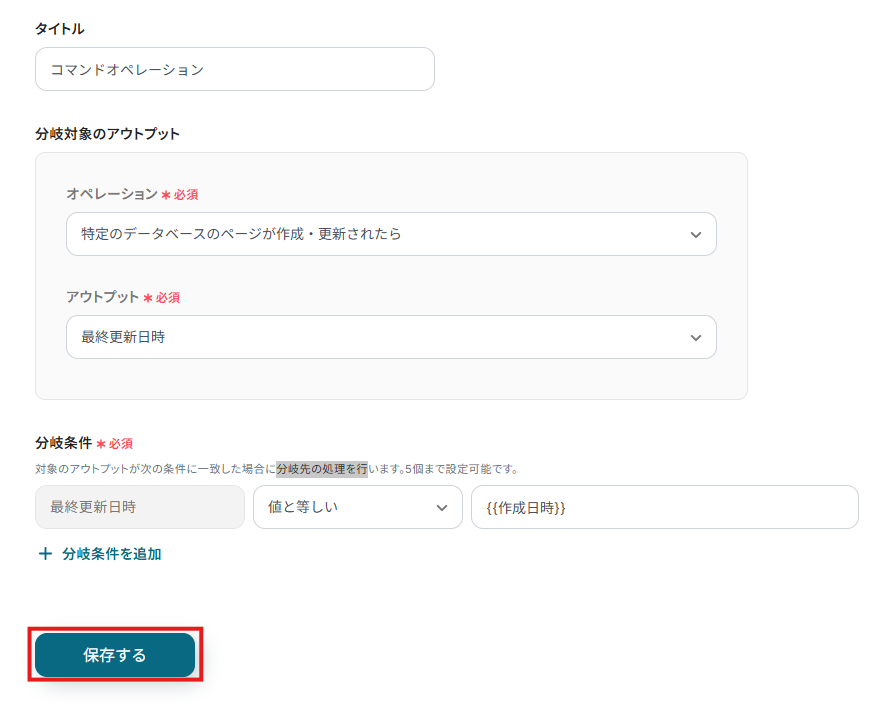Click the chevron arrow in the アウトプット select box

coord(696,338)
